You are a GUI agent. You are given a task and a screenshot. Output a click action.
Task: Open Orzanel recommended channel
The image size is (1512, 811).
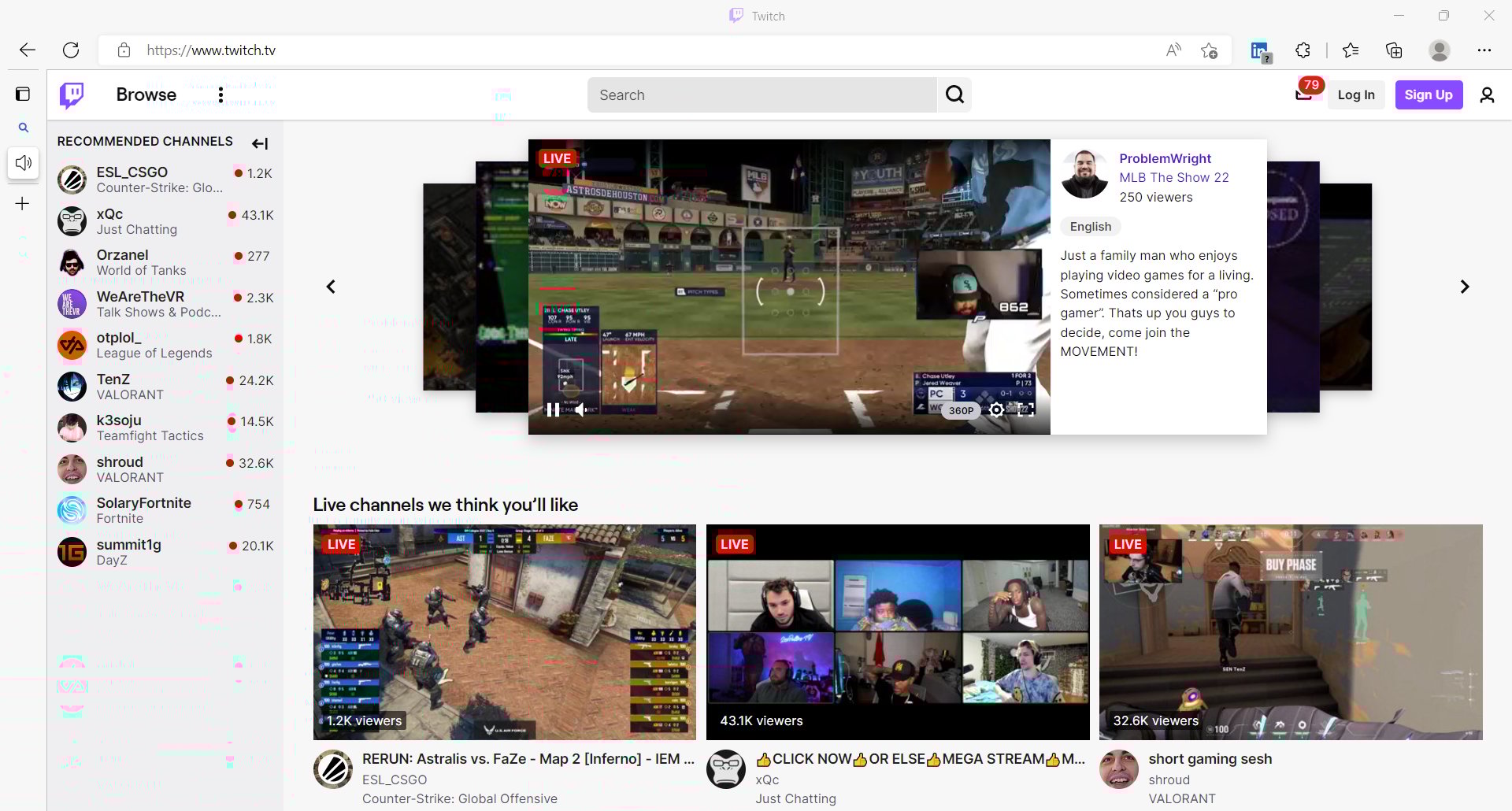[165, 262]
